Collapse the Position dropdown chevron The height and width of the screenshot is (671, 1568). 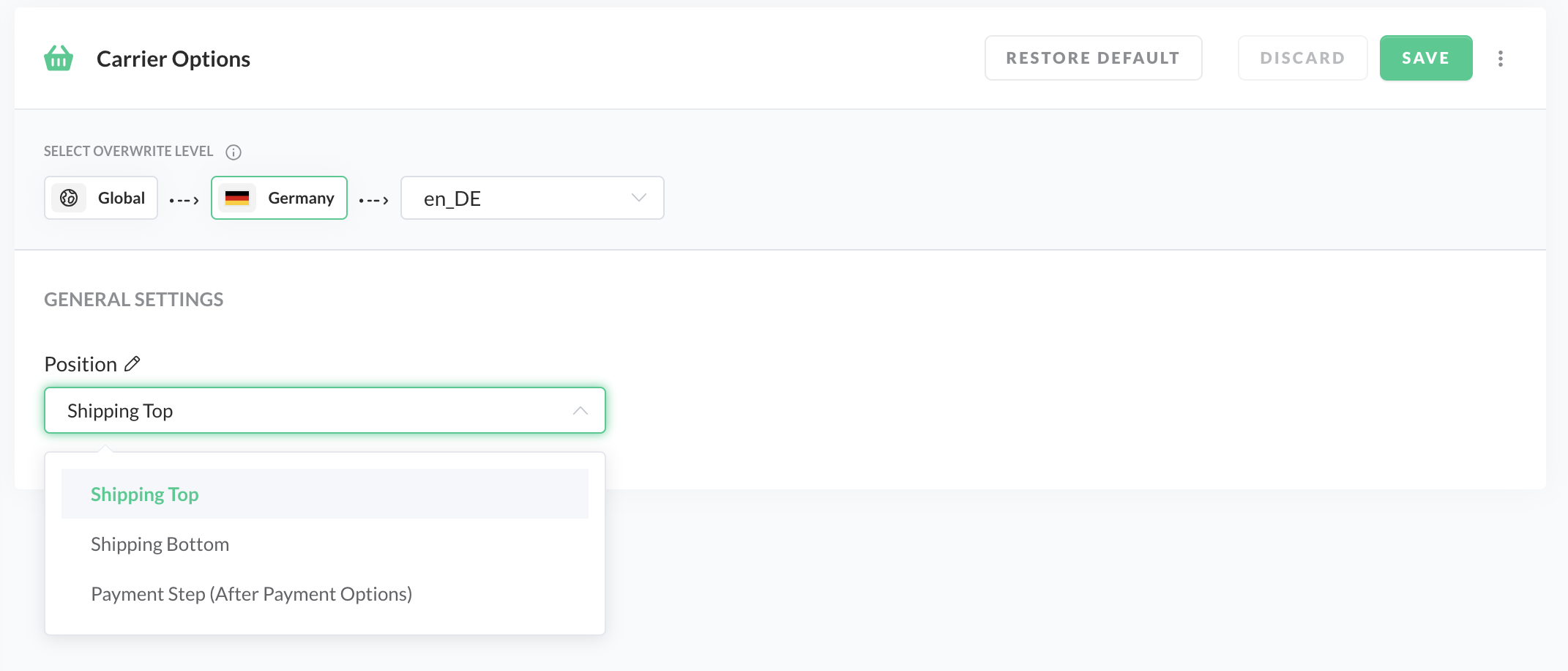[580, 411]
